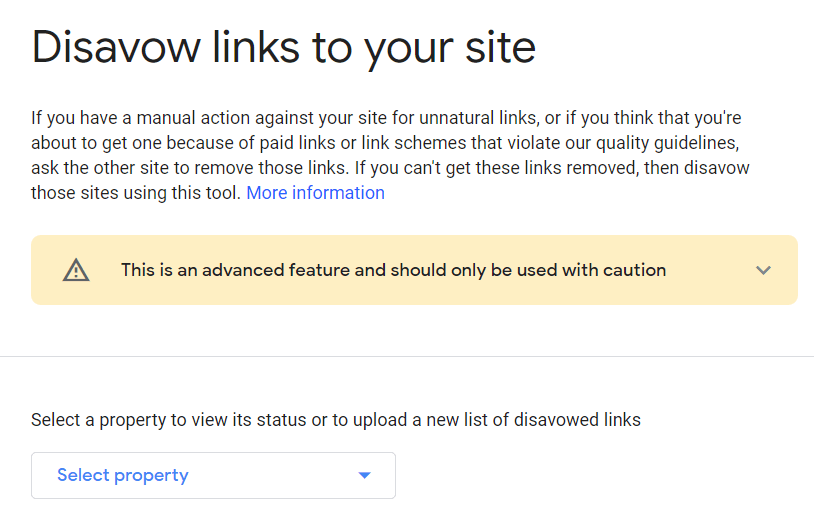Open the Select property dropdown

coord(213,475)
